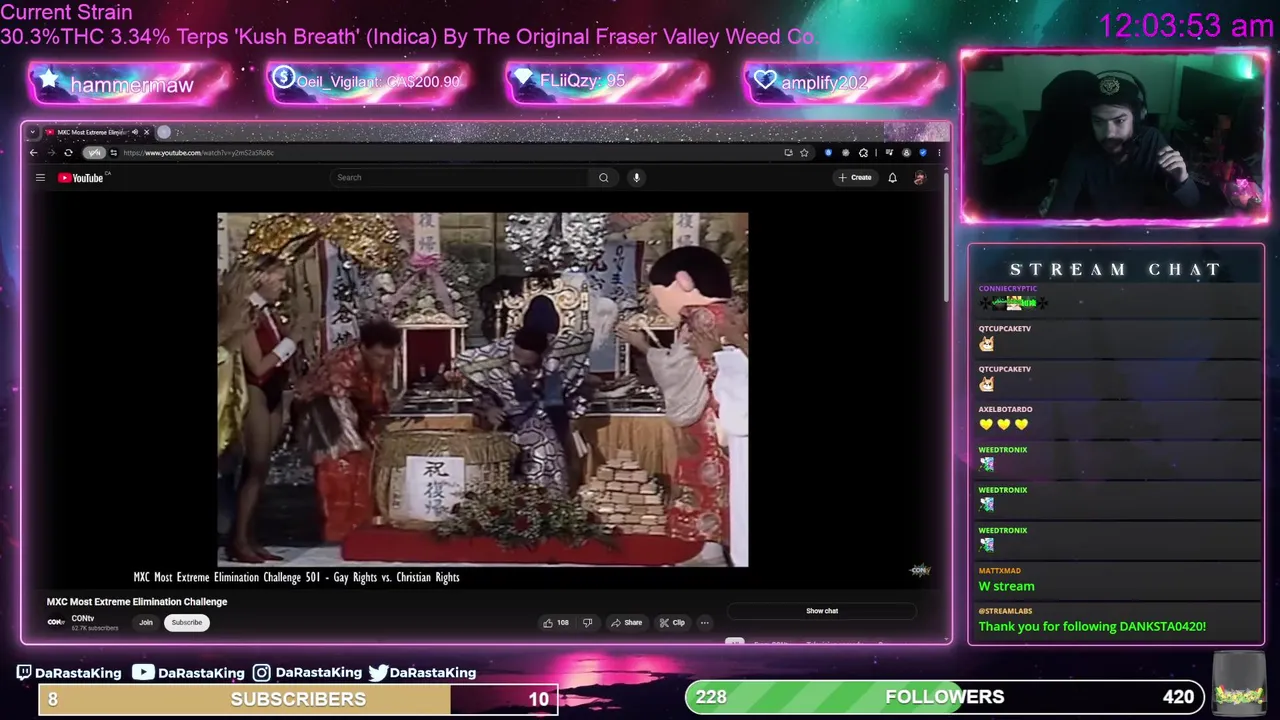Share the MXC video
The width and height of the screenshot is (1280, 720).
[x=627, y=623]
